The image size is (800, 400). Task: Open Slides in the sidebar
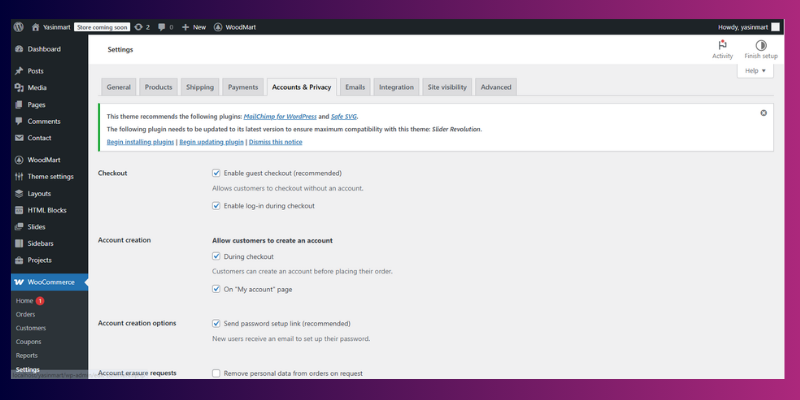click(36, 227)
